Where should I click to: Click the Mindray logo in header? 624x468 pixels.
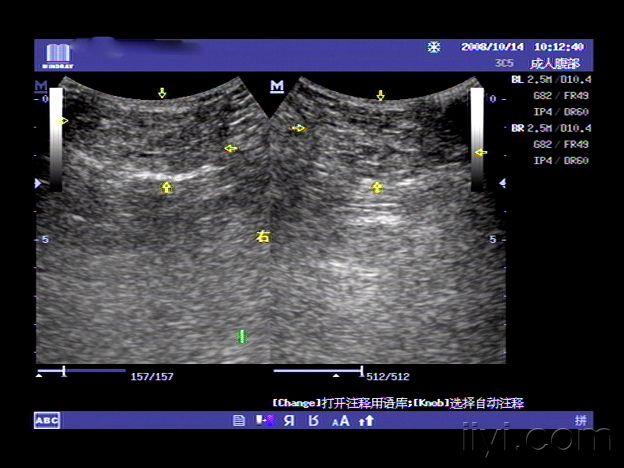point(58,56)
